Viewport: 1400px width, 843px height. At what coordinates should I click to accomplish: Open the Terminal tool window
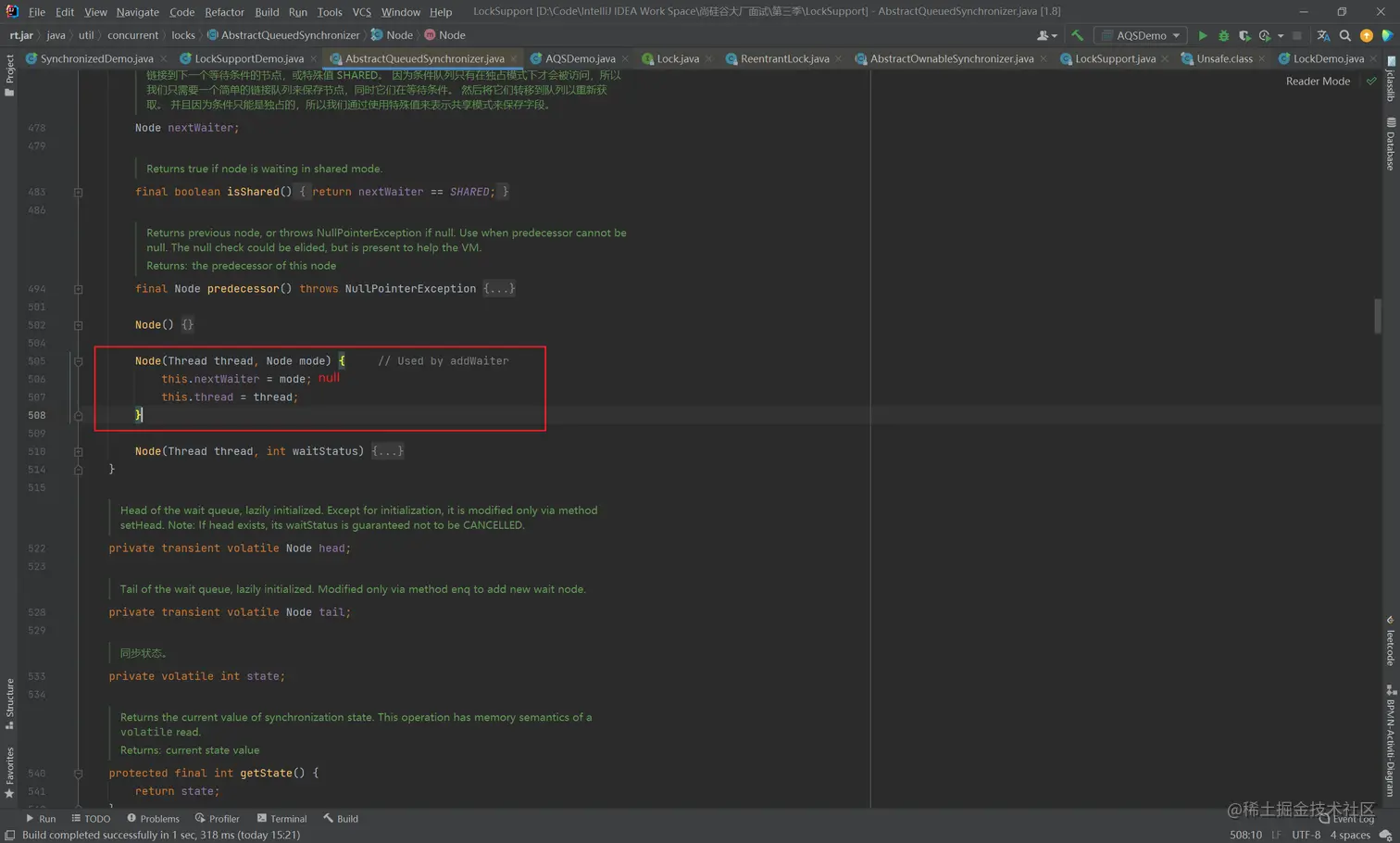(x=281, y=819)
